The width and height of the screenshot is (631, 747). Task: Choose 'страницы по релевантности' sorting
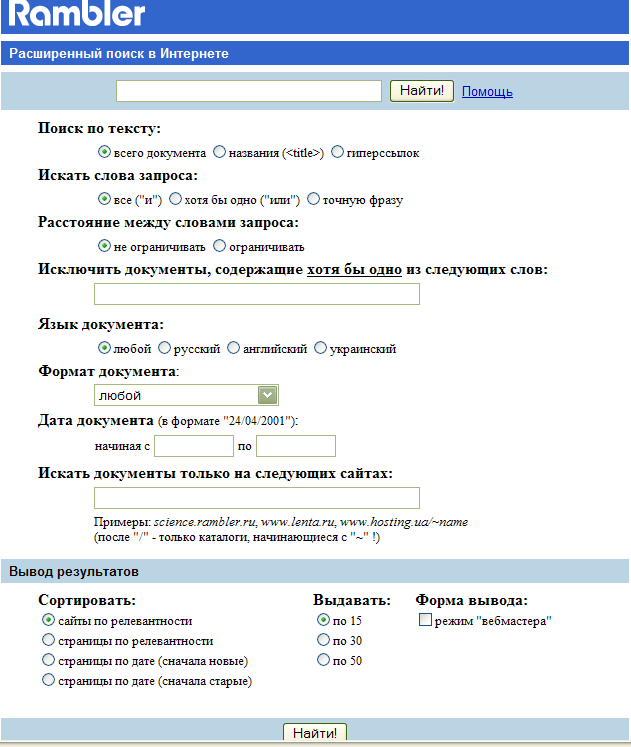coord(48,640)
